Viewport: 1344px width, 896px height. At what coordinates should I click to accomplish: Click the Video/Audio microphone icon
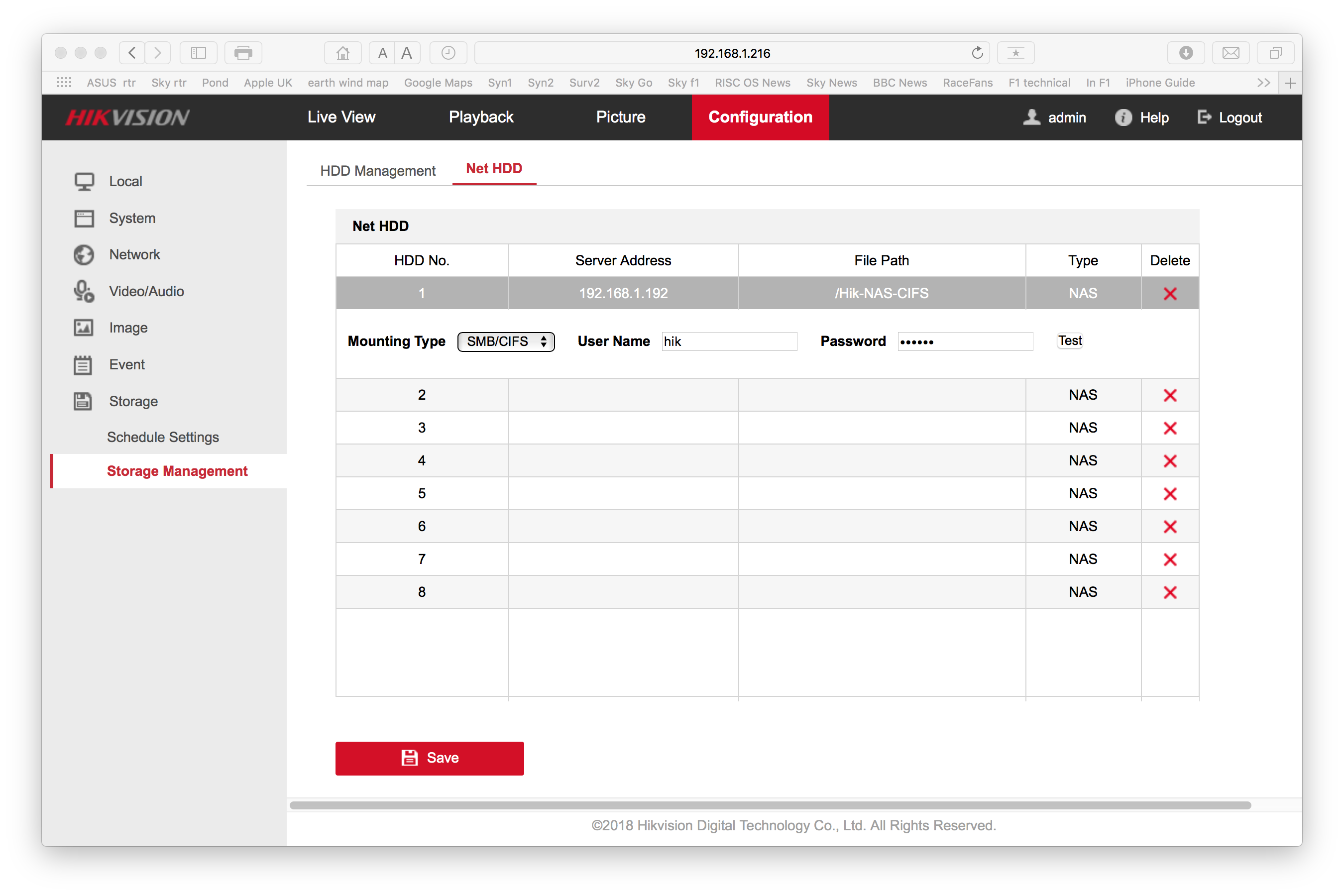(x=84, y=291)
